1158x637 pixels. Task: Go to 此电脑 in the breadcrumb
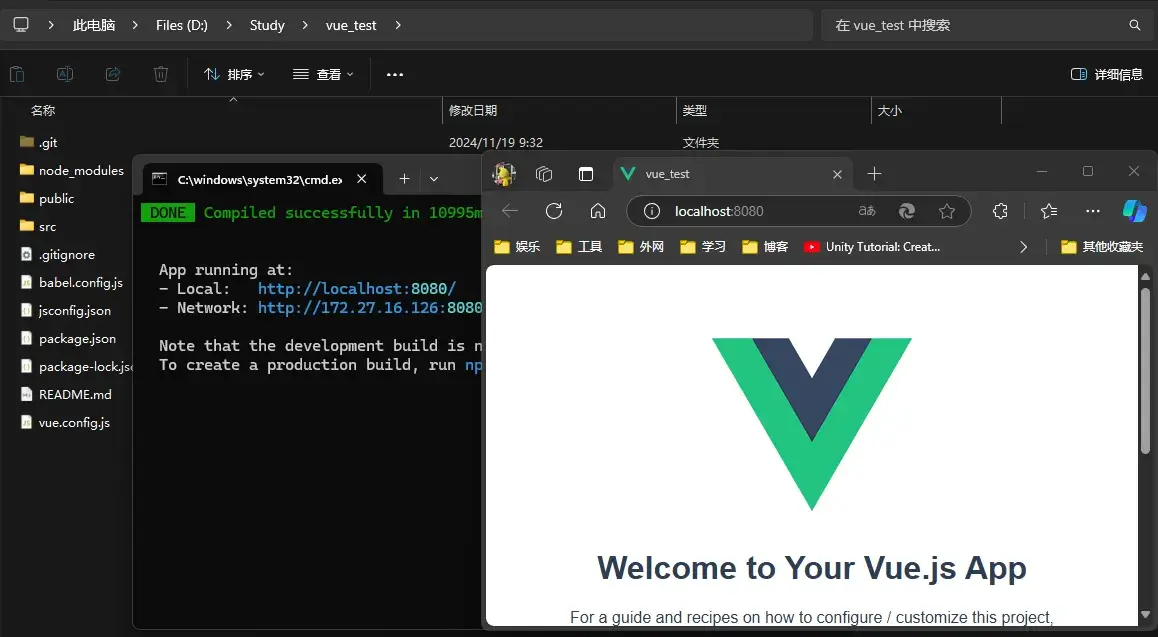click(94, 25)
